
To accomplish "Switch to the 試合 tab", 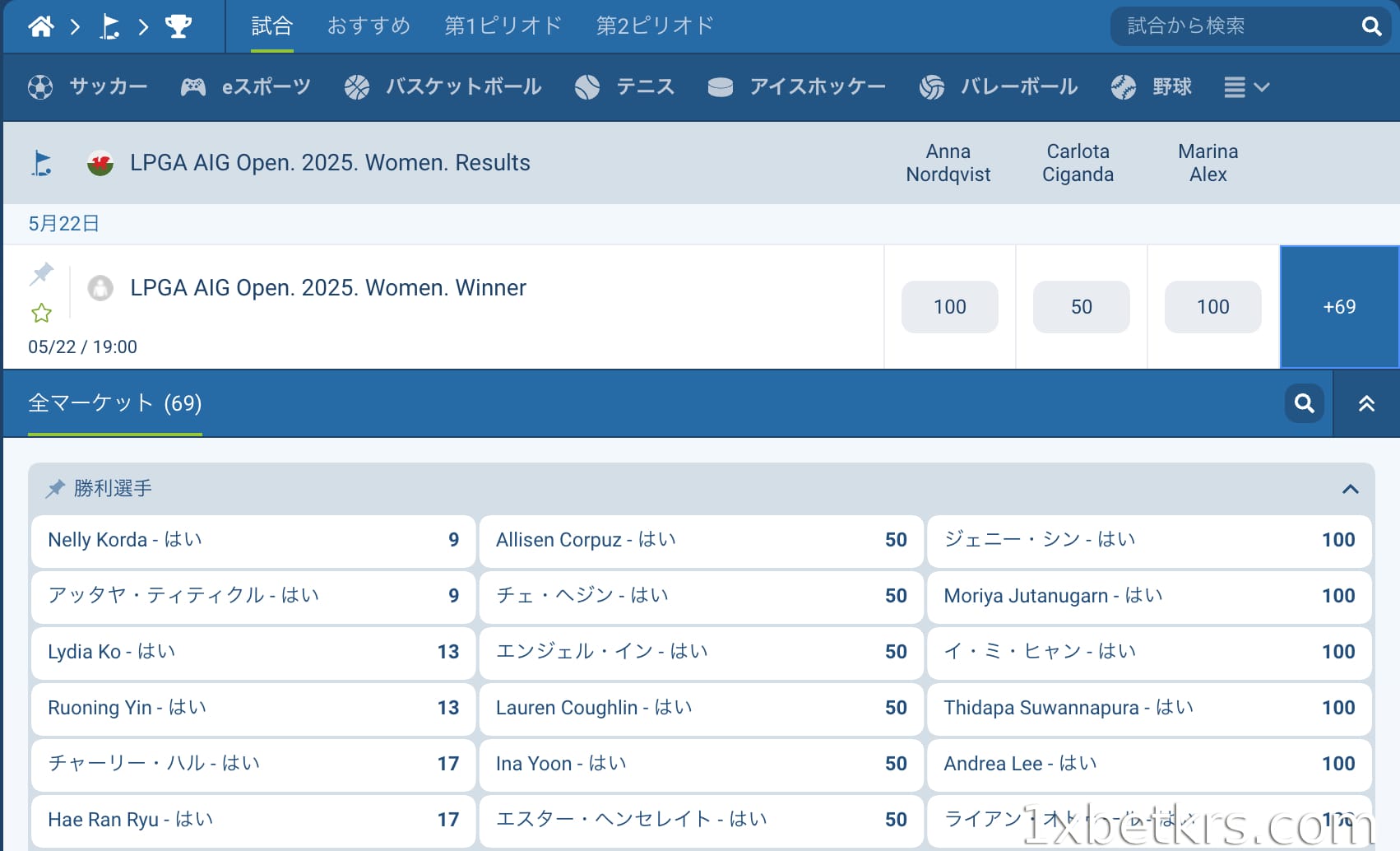I will tap(272, 26).
